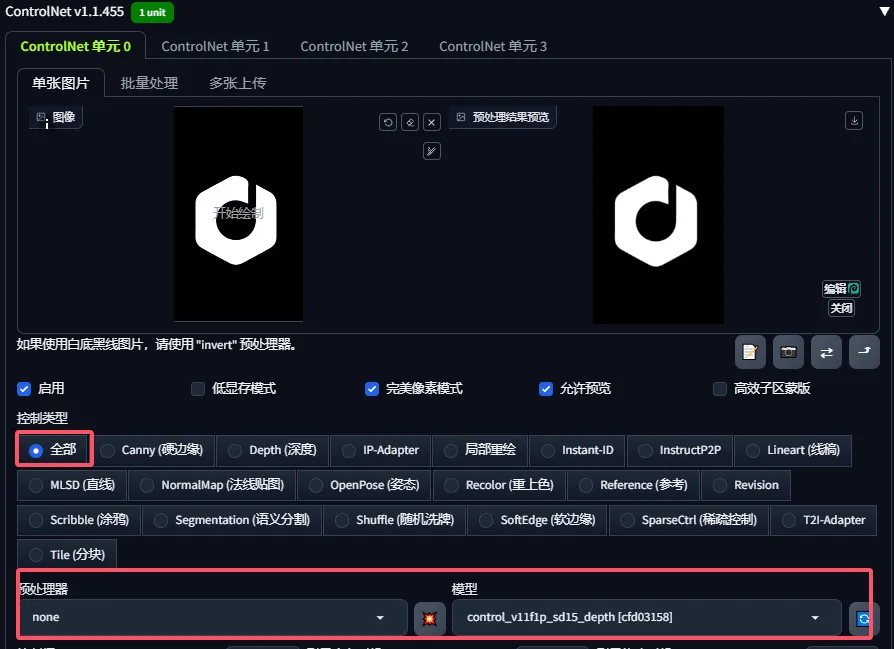The height and width of the screenshot is (649, 894).
Task: Click the camera icon to open webcam
Action: 788,352
